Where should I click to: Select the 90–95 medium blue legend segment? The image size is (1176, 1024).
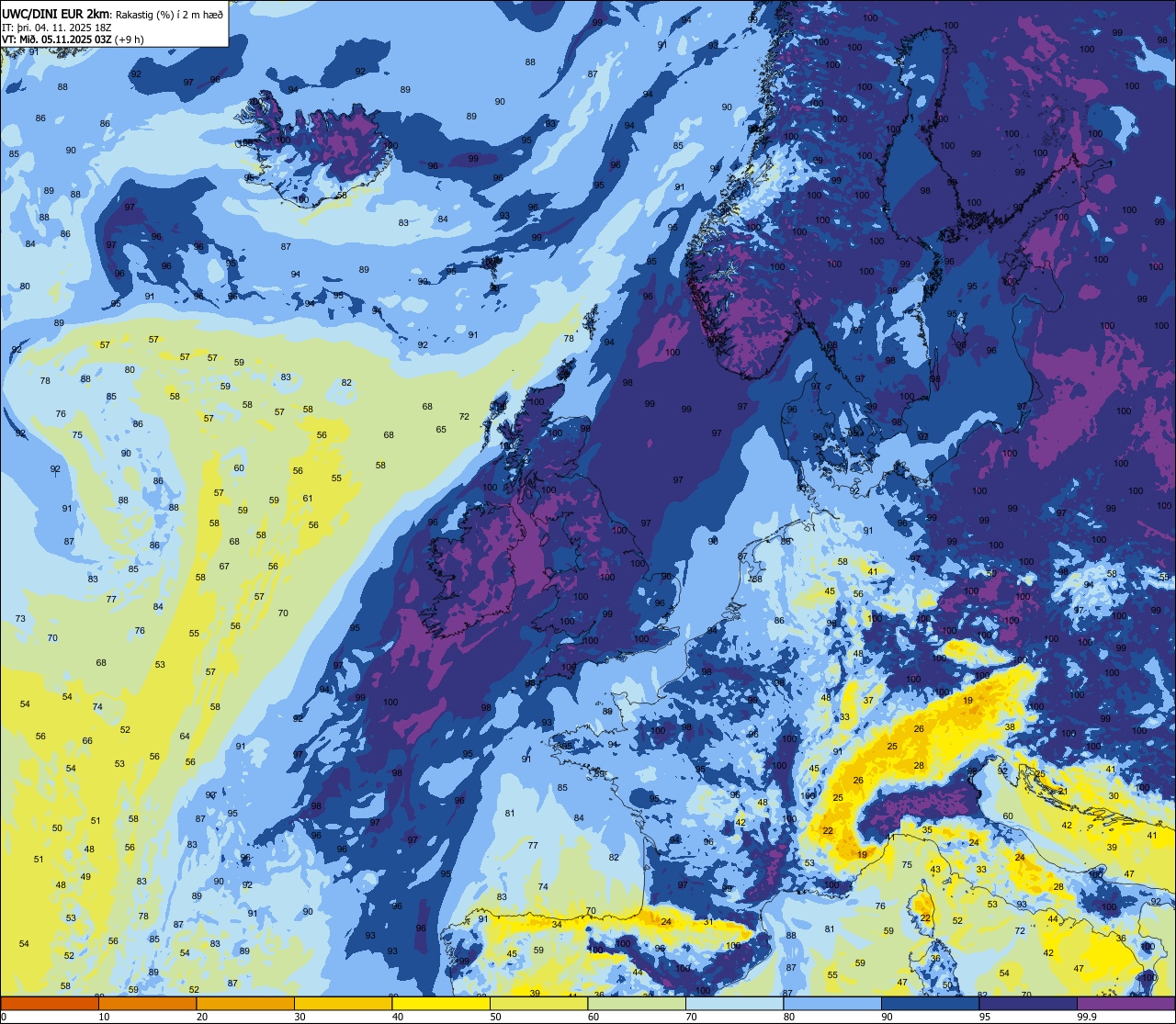(930, 1003)
